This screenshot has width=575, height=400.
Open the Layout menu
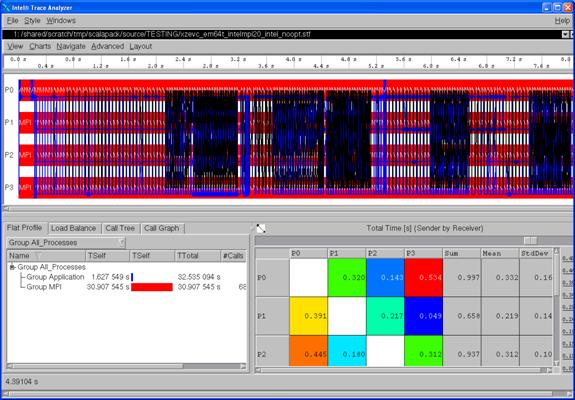click(x=140, y=47)
